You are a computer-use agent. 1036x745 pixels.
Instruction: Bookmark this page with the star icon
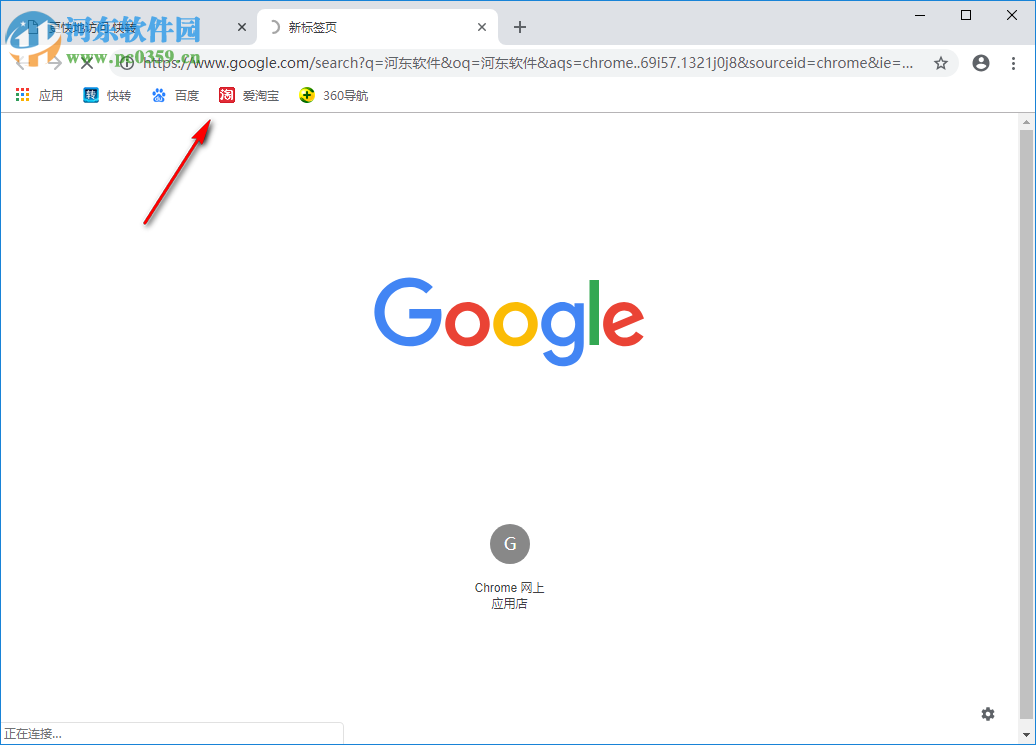pyautogui.click(x=940, y=62)
